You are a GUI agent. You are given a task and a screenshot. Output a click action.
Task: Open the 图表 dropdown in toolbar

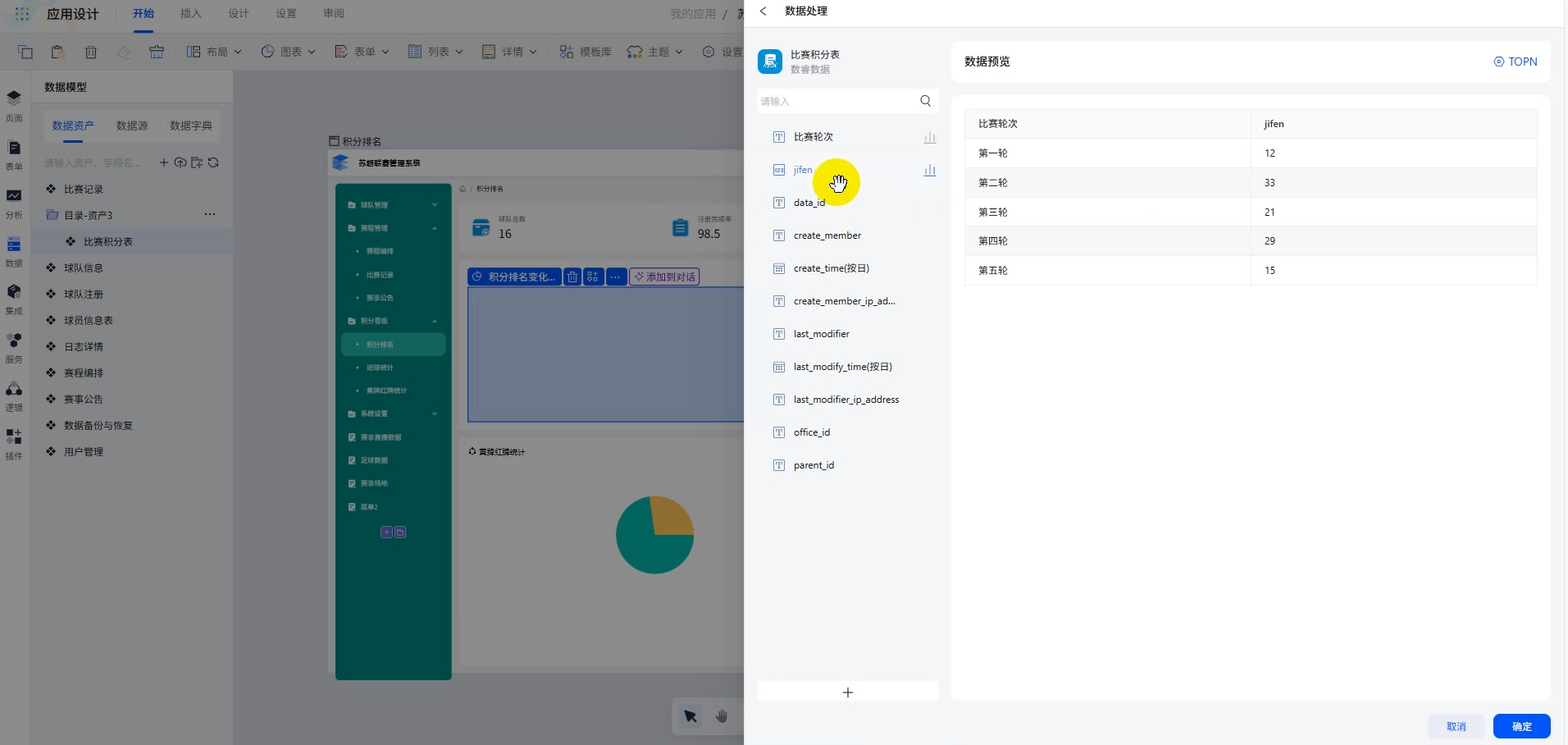288,52
